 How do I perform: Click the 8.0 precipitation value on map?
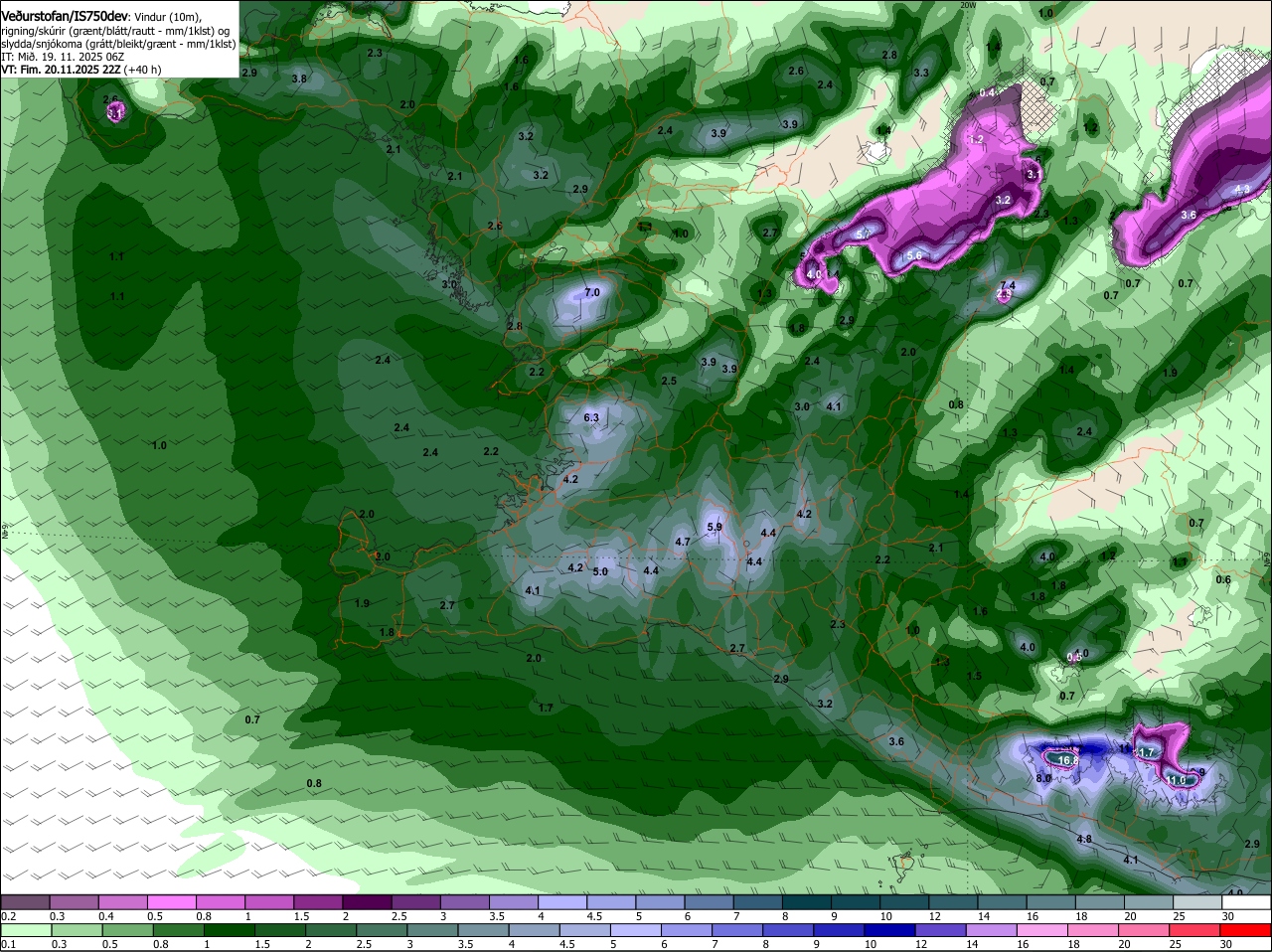tap(1043, 779)
